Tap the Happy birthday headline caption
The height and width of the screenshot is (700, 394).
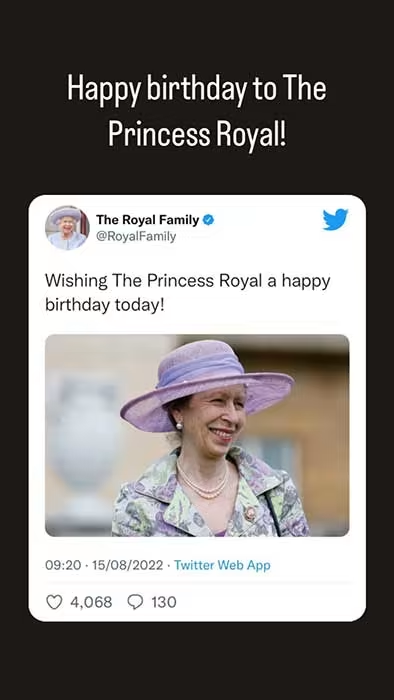pyautogui.click(x=197, y=111)
